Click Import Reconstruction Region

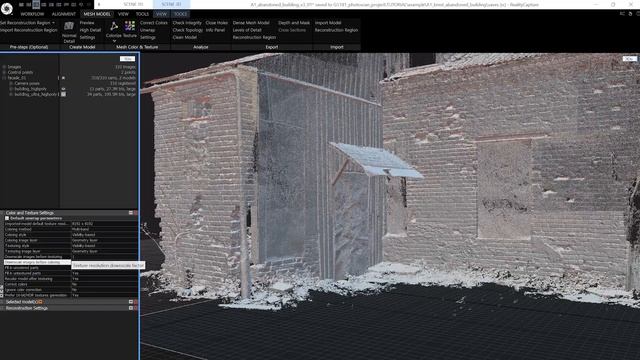29,30
